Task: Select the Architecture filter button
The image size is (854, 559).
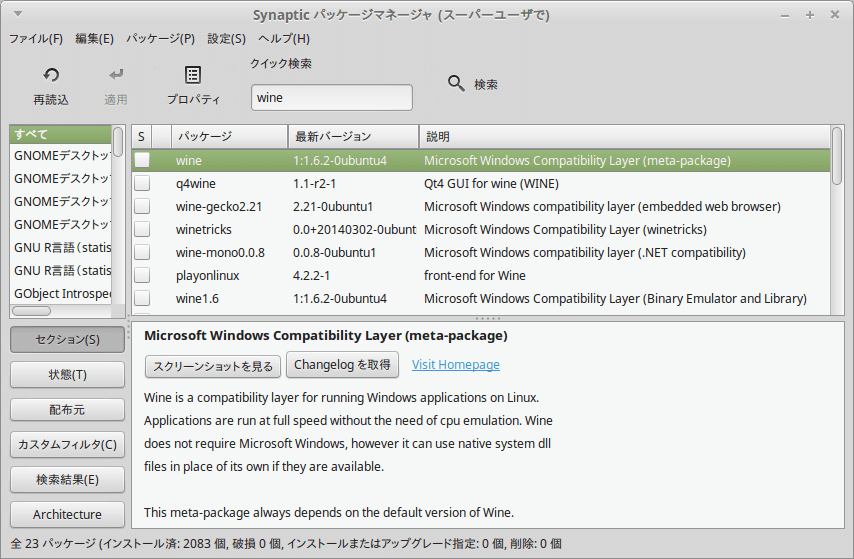Action: [67, 514]
